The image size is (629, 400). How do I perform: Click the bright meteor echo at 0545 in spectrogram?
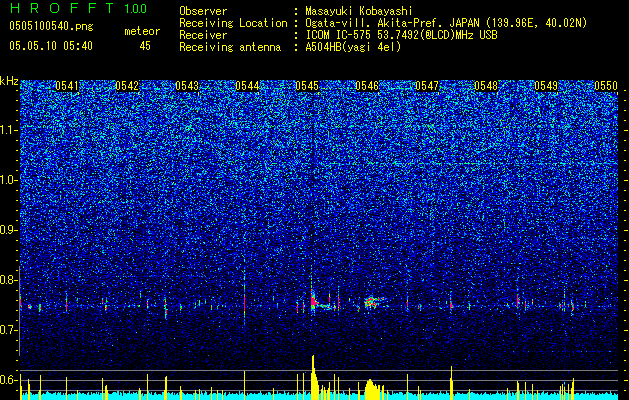coord(314,300)
